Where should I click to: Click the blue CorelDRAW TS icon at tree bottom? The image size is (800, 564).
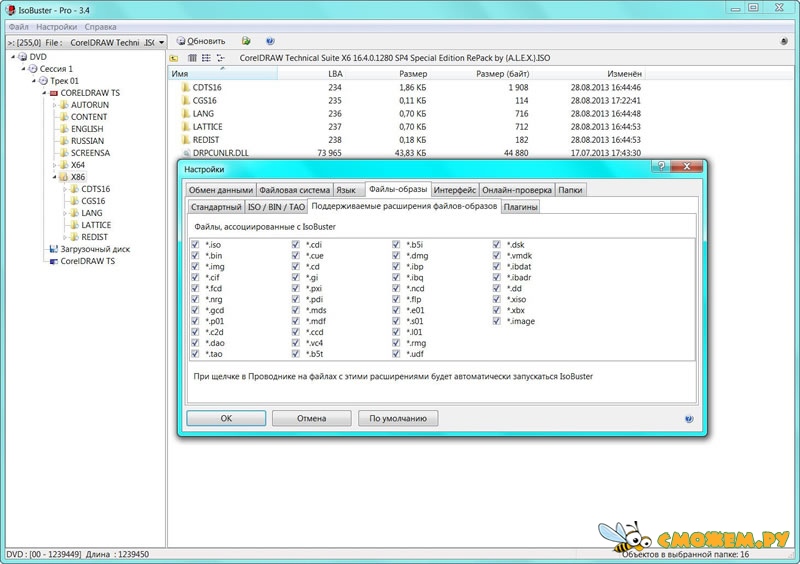[x=53, y=261]
